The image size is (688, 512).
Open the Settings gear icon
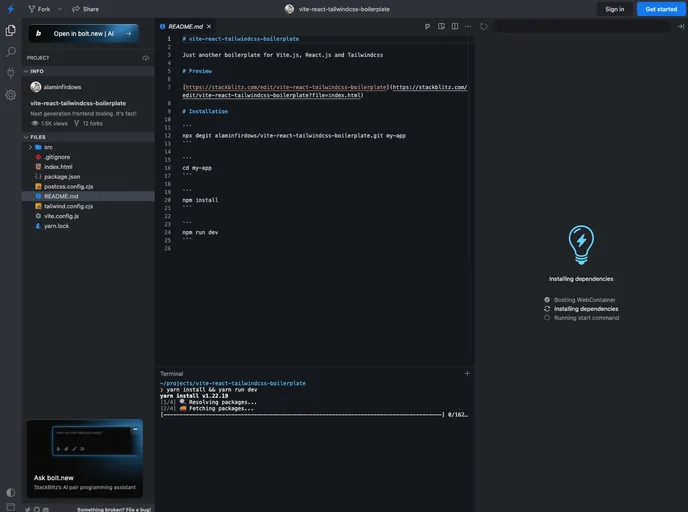pyautogui.click(x=11, y=95)
